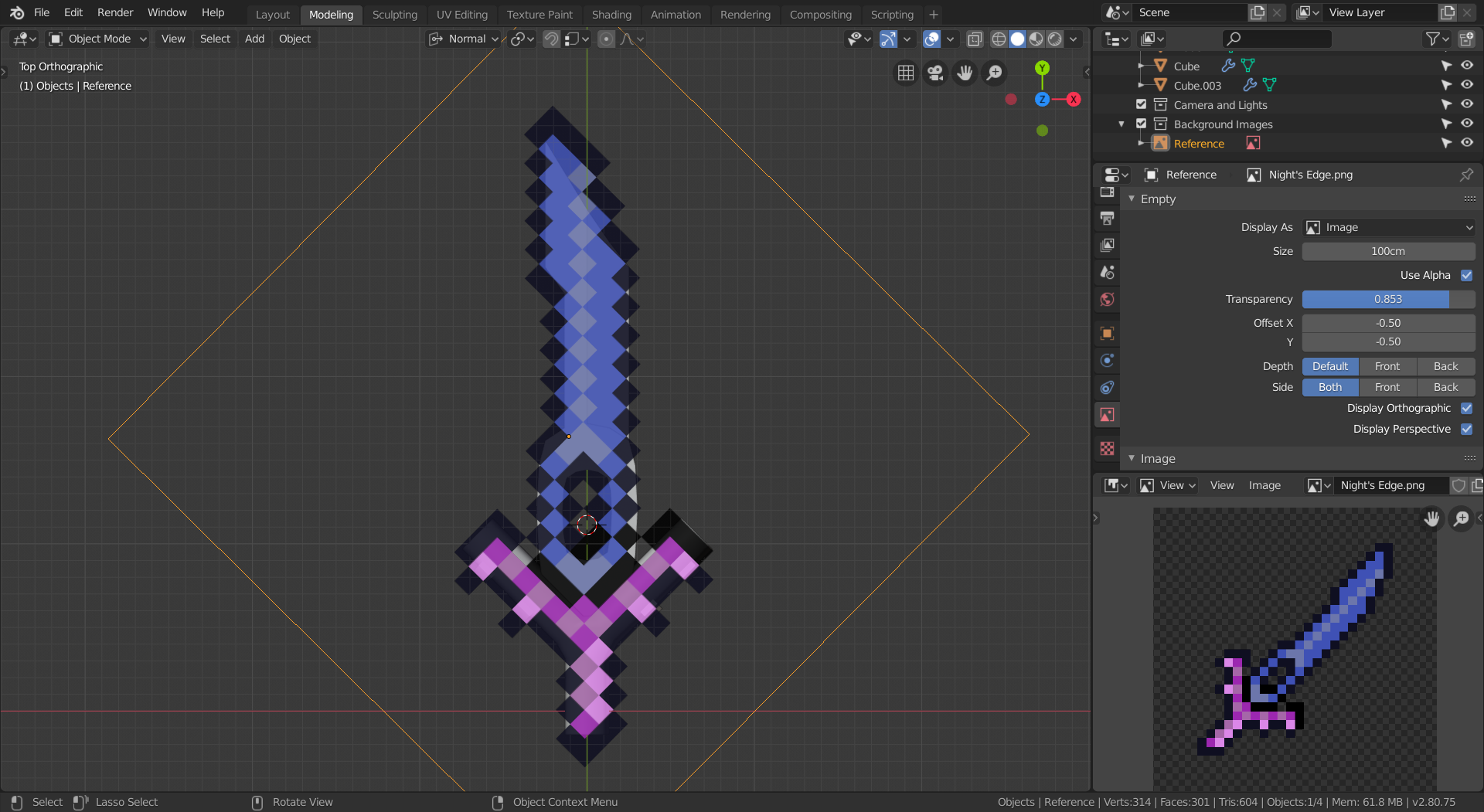
Task: Open the viewport Add menu
Action: [254, 39]
